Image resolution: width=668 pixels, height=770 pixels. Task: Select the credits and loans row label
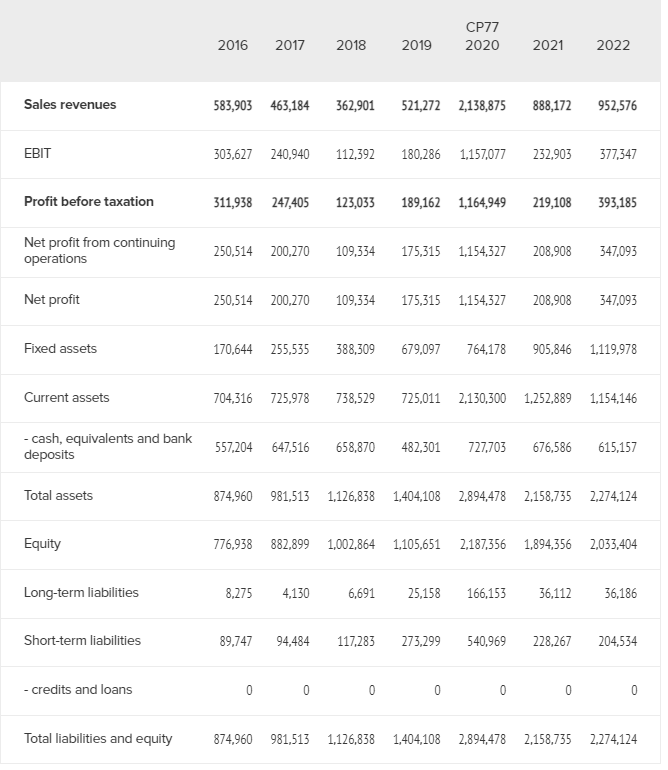click(x=78, y=689)
